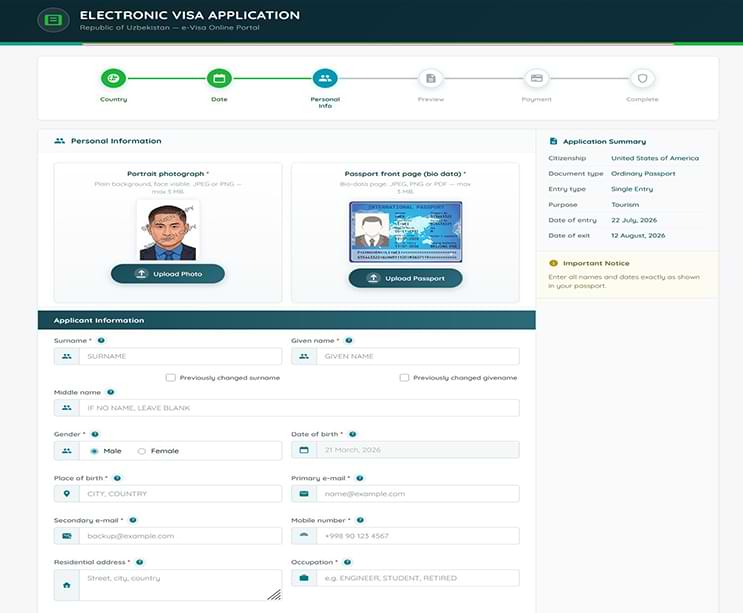
Task: Check Previously changed givename
Action: [404, 378]
